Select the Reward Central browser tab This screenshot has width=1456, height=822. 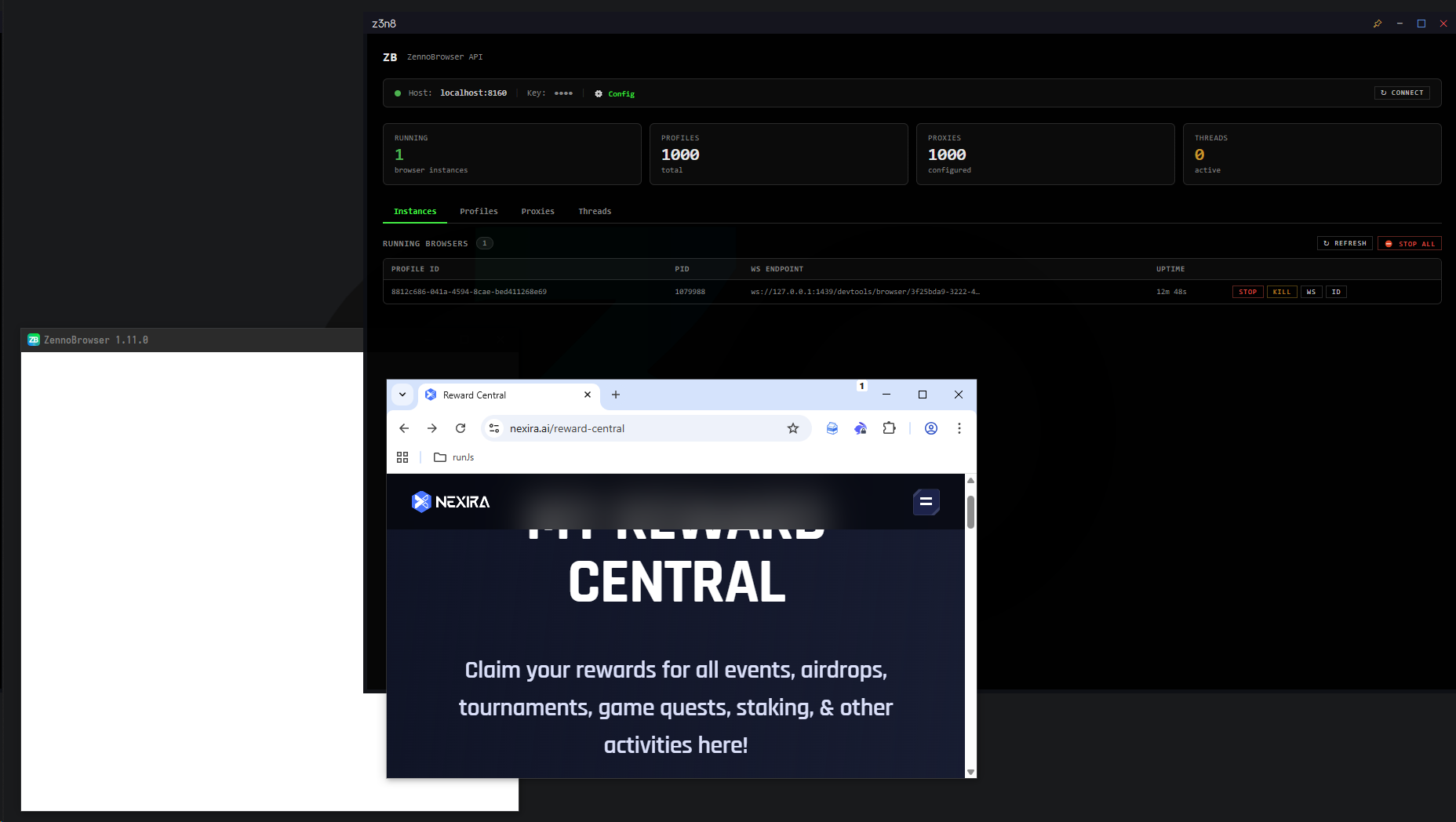click(x=509, y=395)
